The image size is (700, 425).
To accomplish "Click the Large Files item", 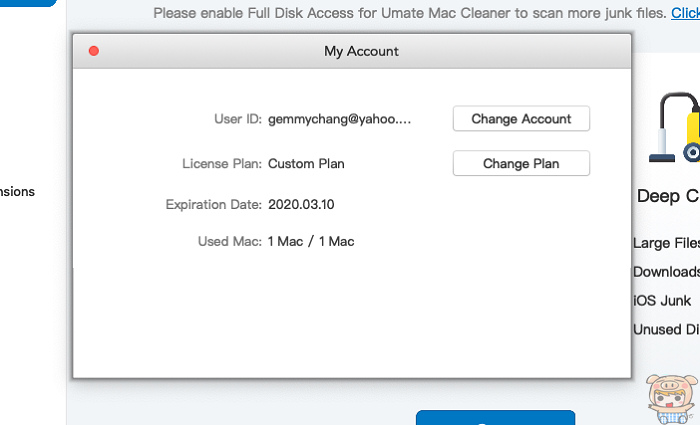I will (666, 242).
